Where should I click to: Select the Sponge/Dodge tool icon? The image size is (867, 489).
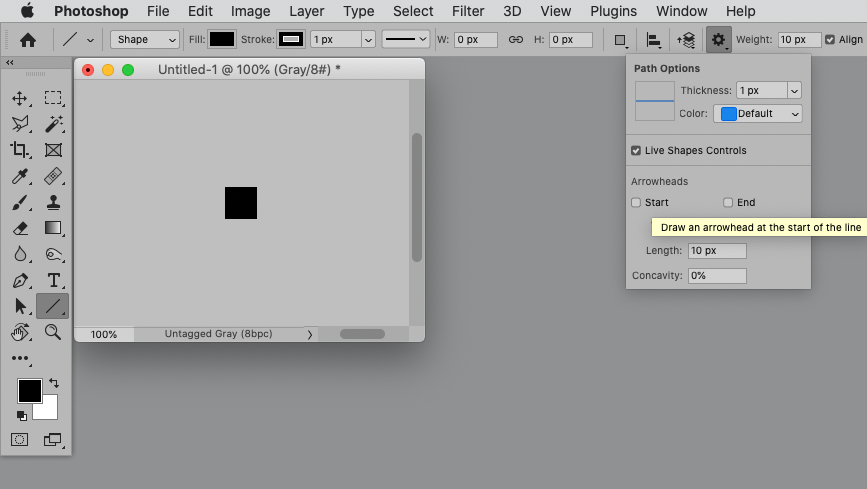click(53, 254)
